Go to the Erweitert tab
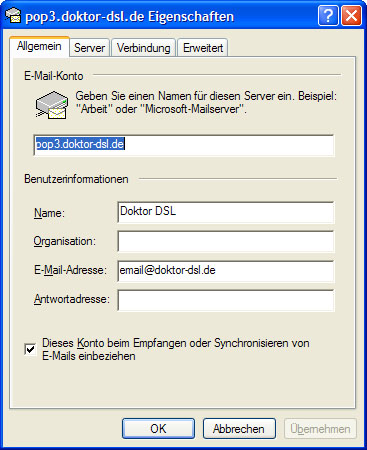Image resolution: width=367 pixels, height=450 pixels. pyautogui.click(x=203, y=48)
